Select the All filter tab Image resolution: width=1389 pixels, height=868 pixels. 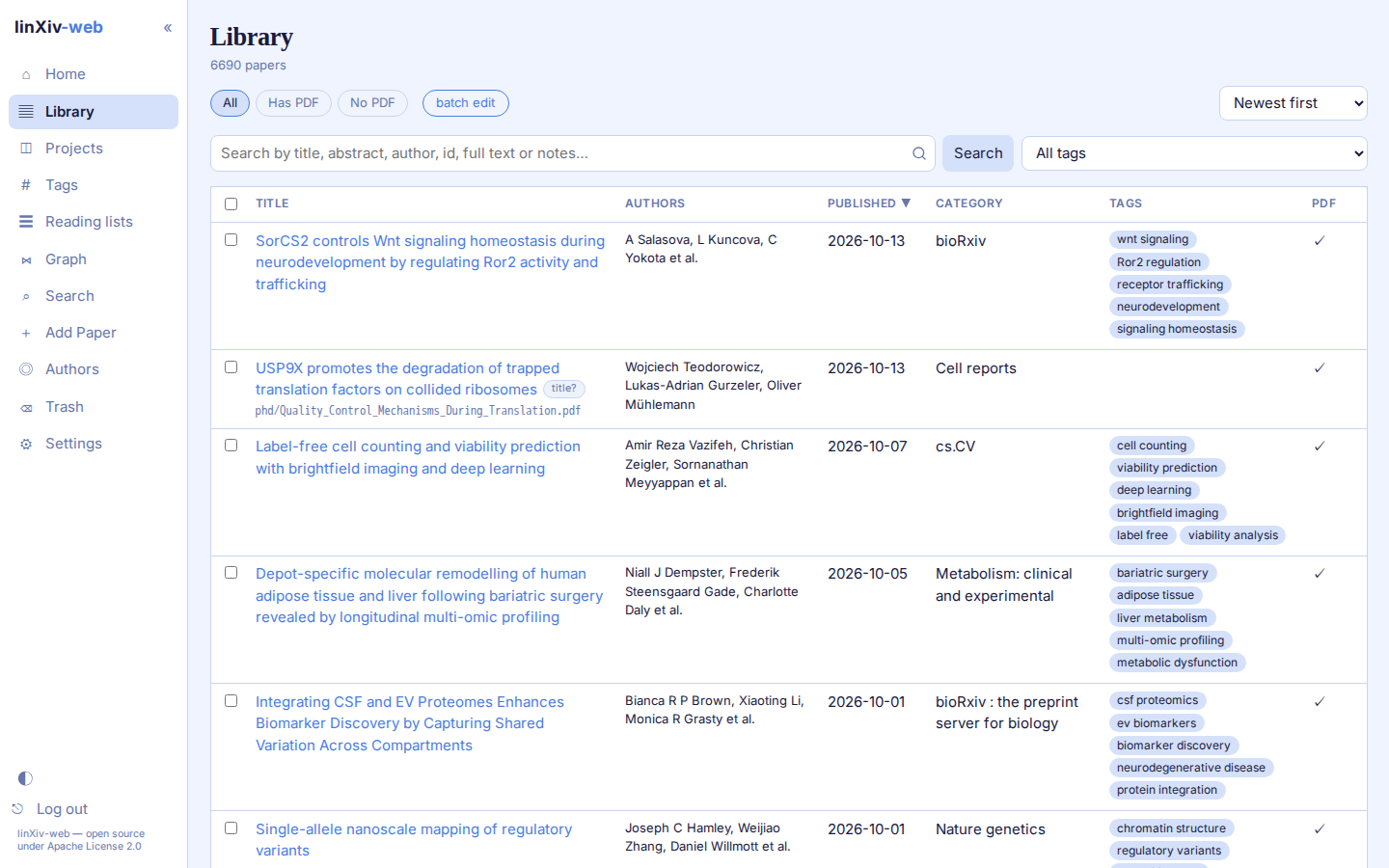pos(230,103)
